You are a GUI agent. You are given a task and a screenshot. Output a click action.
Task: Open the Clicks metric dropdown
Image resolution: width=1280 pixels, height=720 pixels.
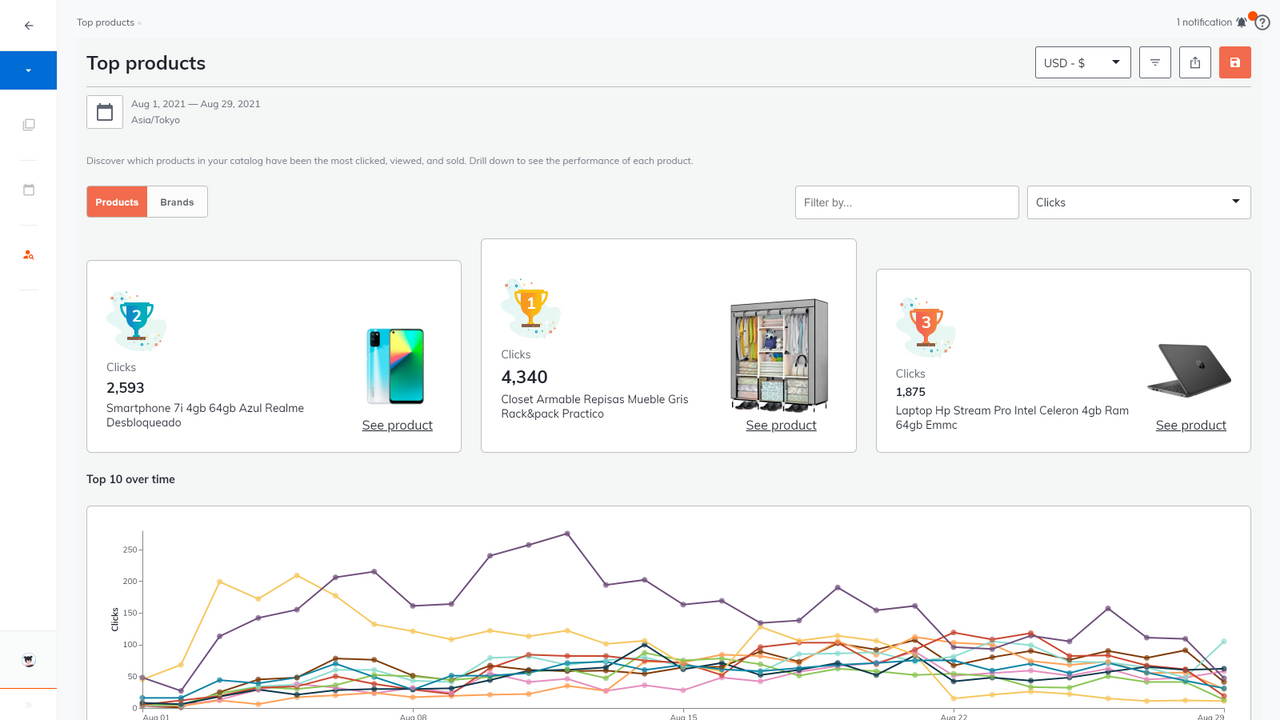pos(1138,202)
